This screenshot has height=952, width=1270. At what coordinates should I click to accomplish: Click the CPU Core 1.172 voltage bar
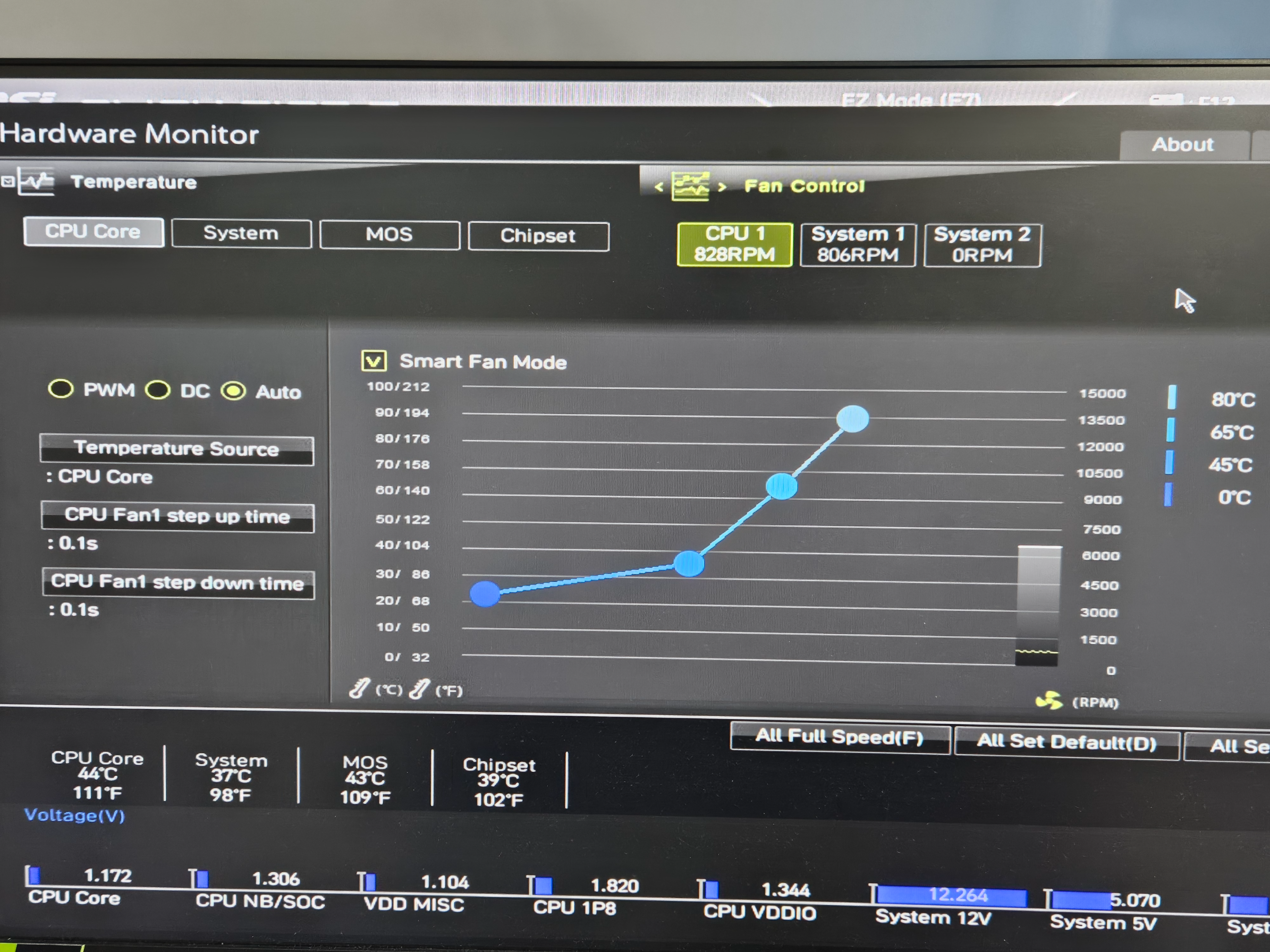point(34,876)
